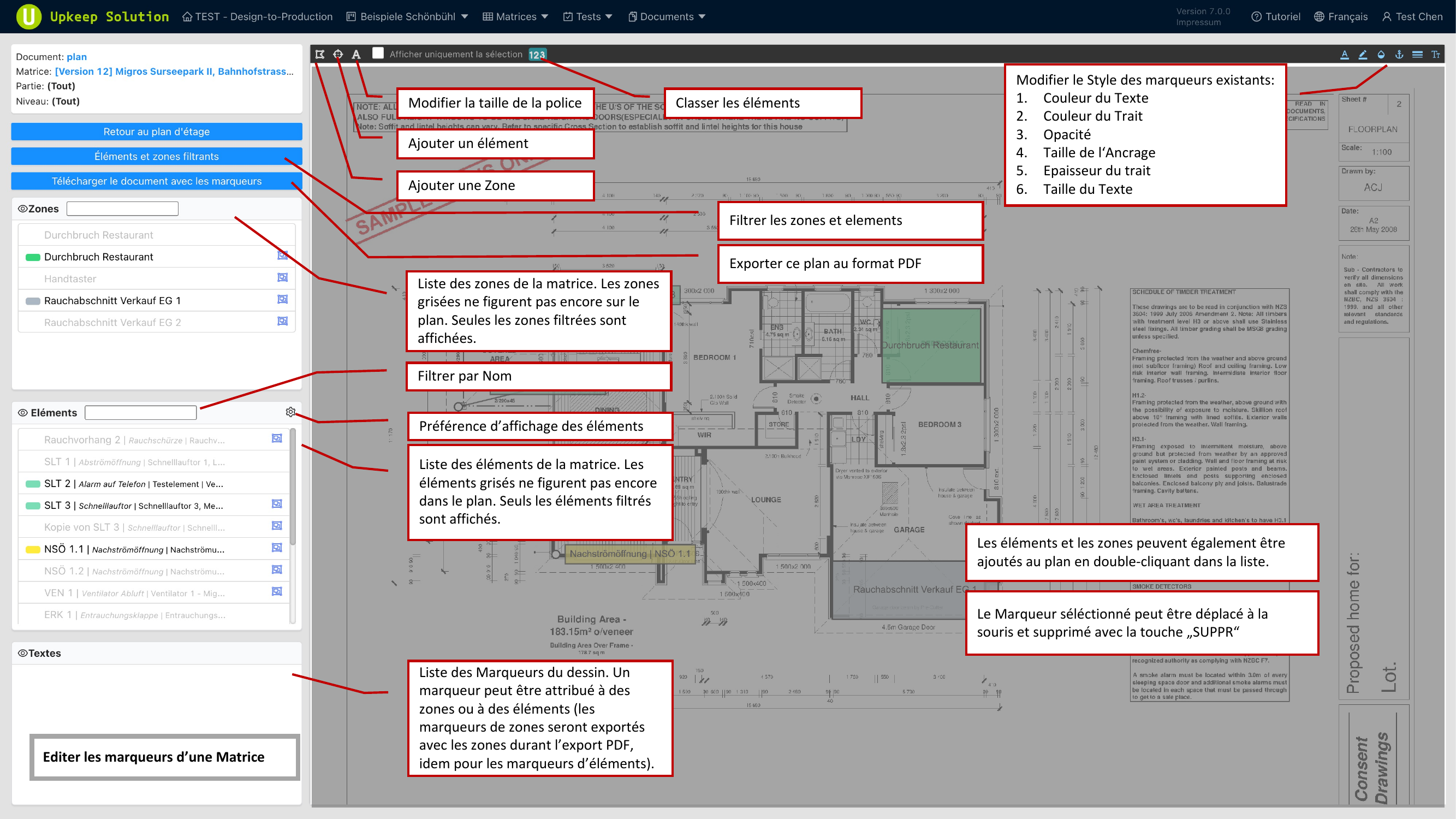
Task: Toggle visibility eye for Zones list
Action: pyautogui.click(x=22, y=209)
